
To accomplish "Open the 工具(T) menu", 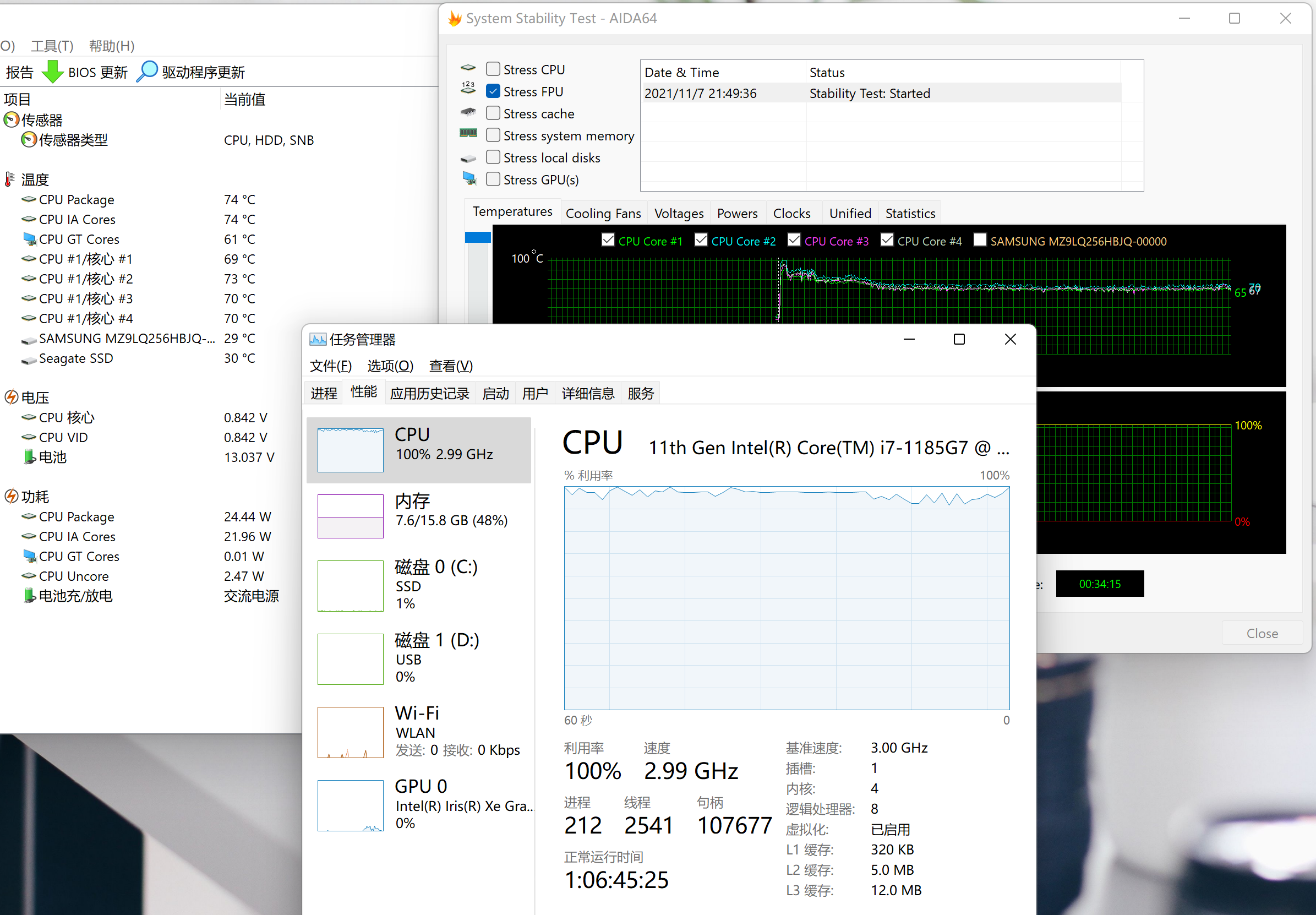I will tap(52, 46).
